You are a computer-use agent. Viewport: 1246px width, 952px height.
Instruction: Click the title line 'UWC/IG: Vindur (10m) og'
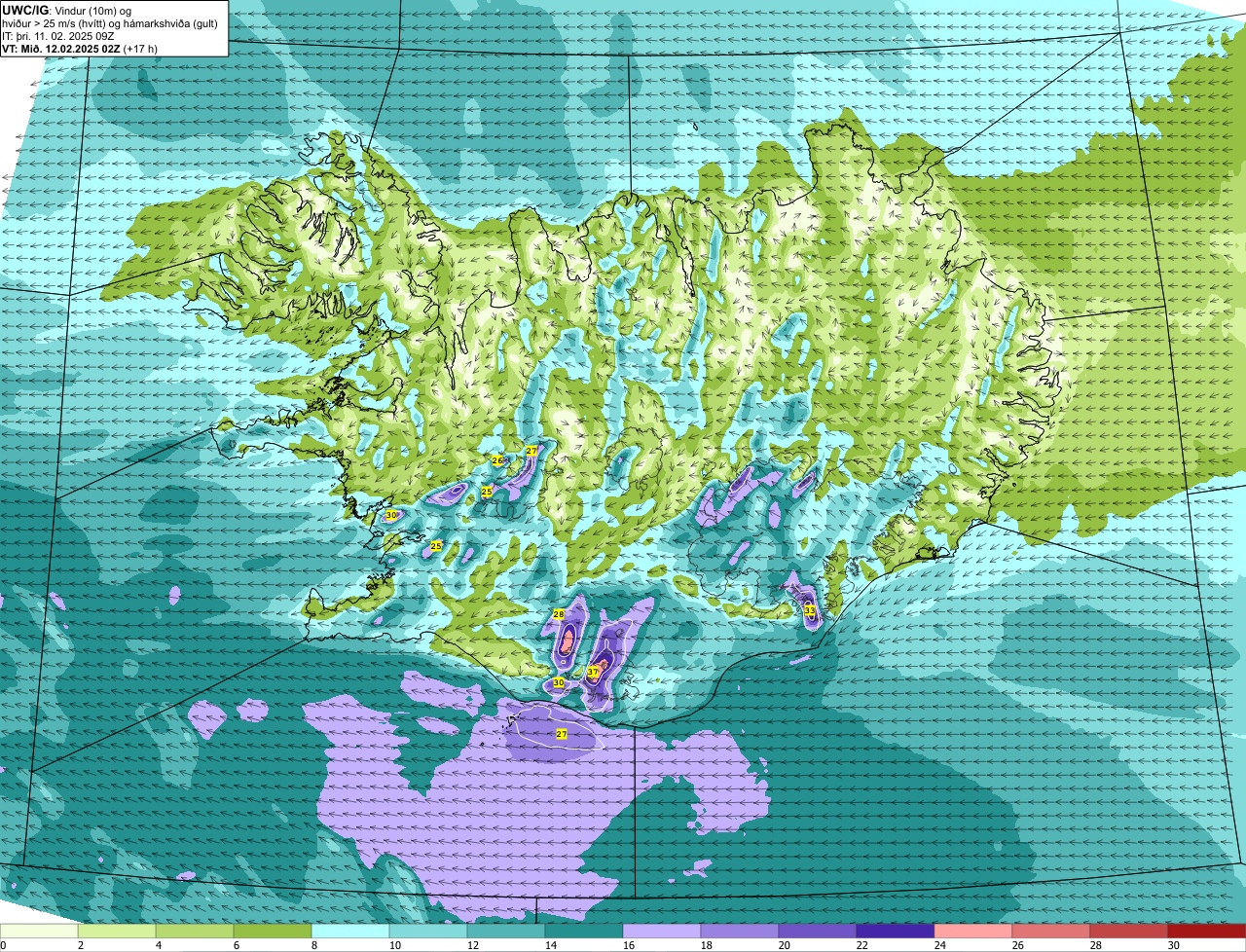tap(67, 10)
